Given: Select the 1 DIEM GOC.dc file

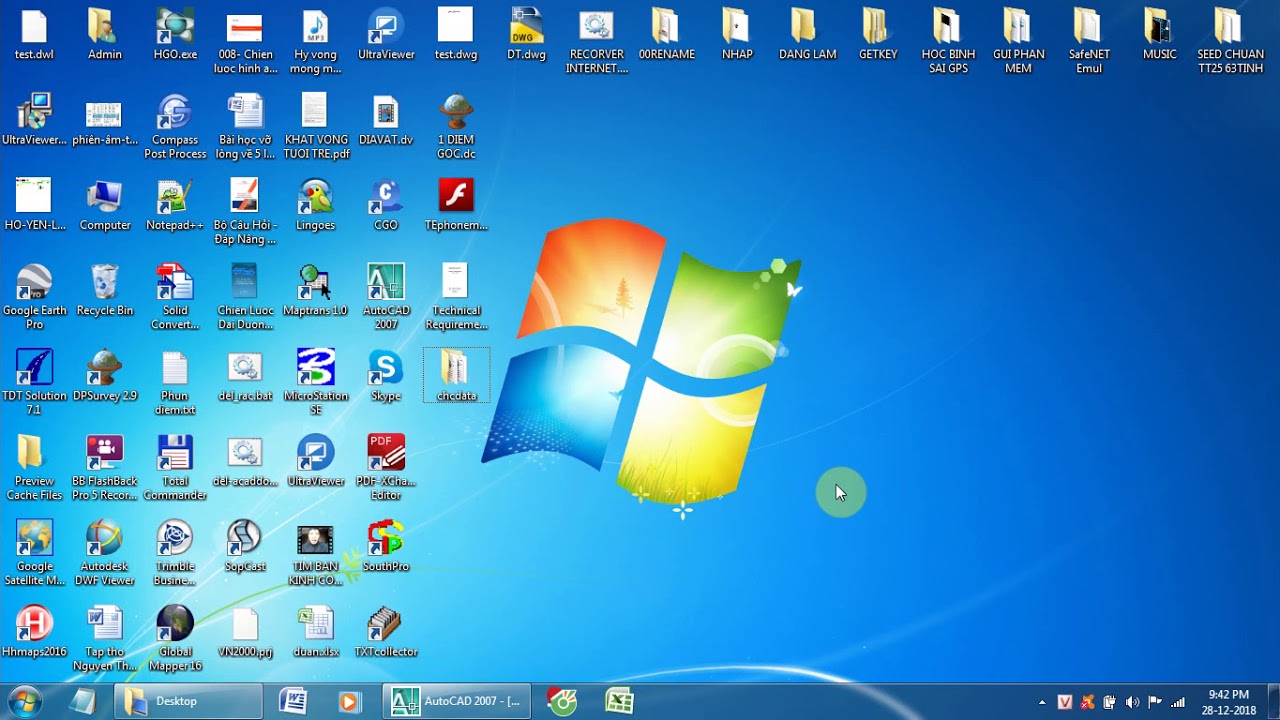Looking at the screenshot, I should pyautogui.click(x=456, y=126).
